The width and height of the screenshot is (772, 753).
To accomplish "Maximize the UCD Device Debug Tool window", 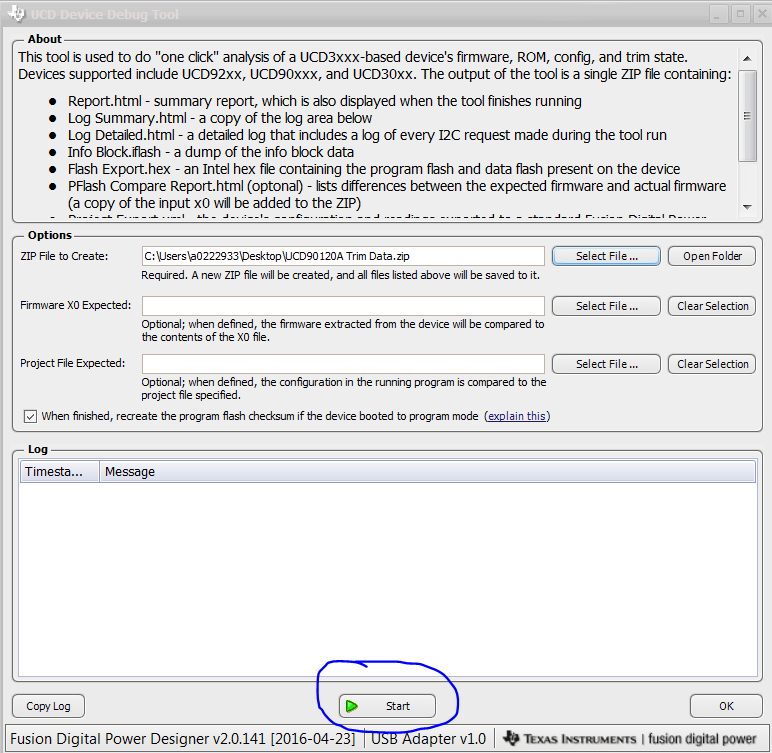I will [x=740, y=15].
